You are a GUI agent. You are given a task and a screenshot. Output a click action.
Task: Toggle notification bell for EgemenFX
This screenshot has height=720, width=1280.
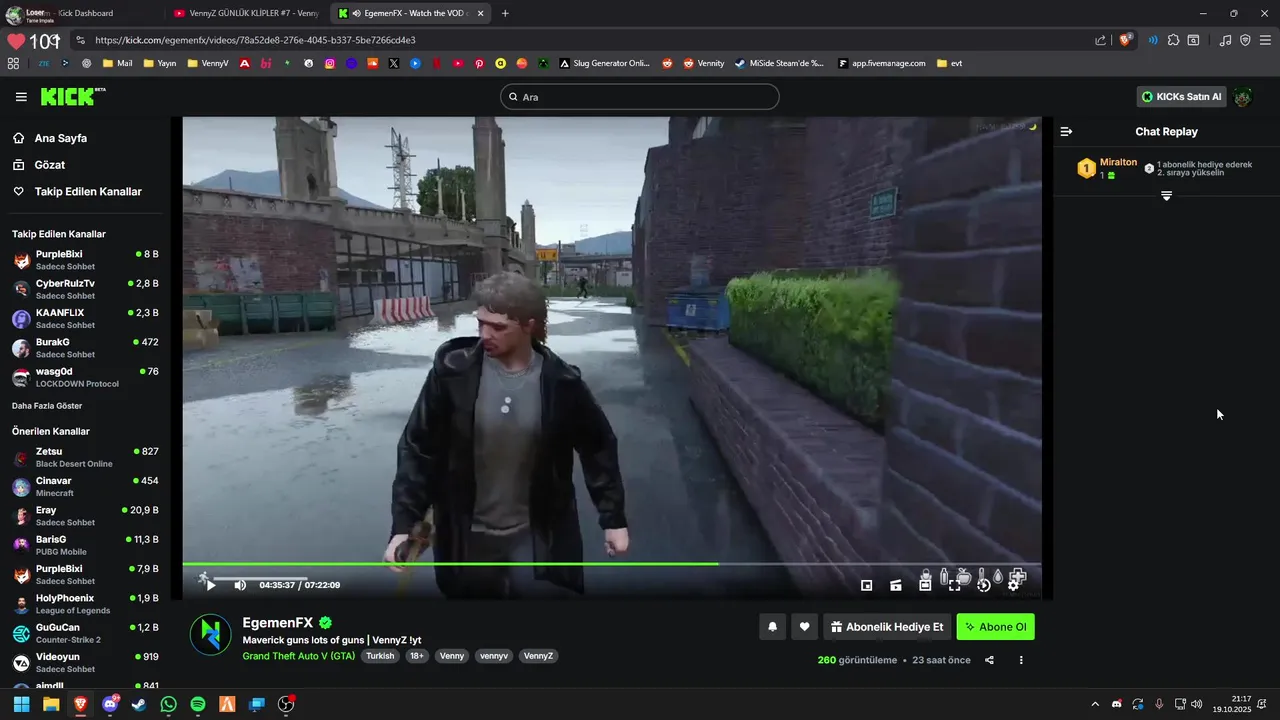pos(772,627)
